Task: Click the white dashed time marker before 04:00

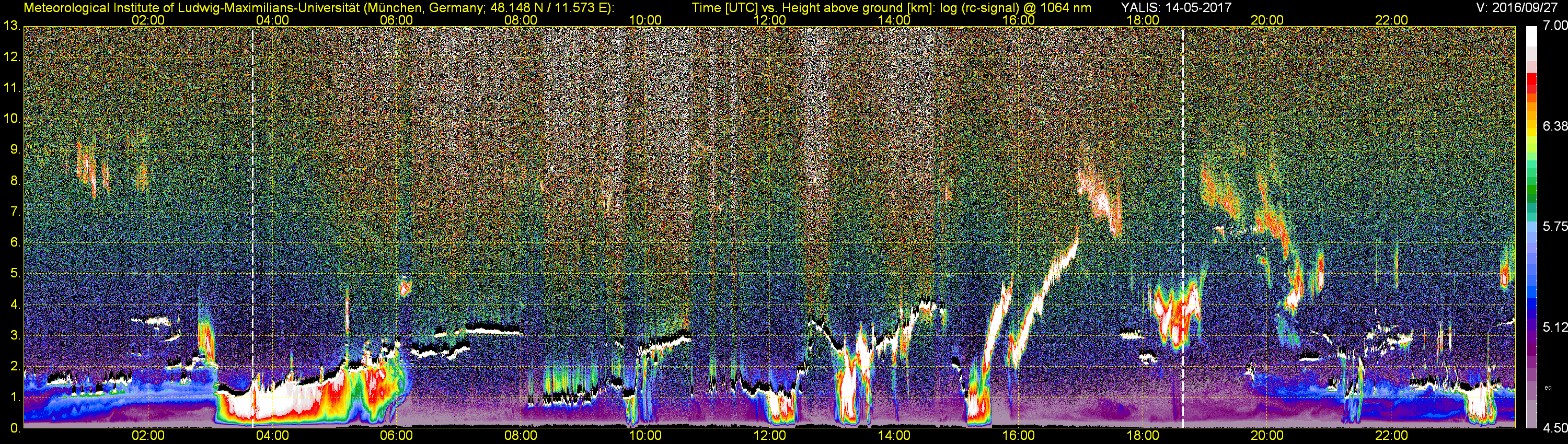Action: [252, 227]
